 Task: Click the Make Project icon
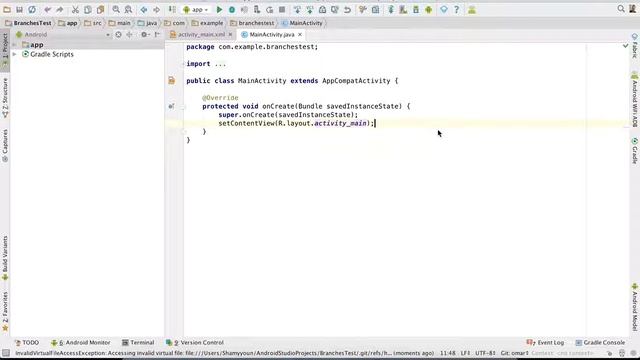point(172,9)
